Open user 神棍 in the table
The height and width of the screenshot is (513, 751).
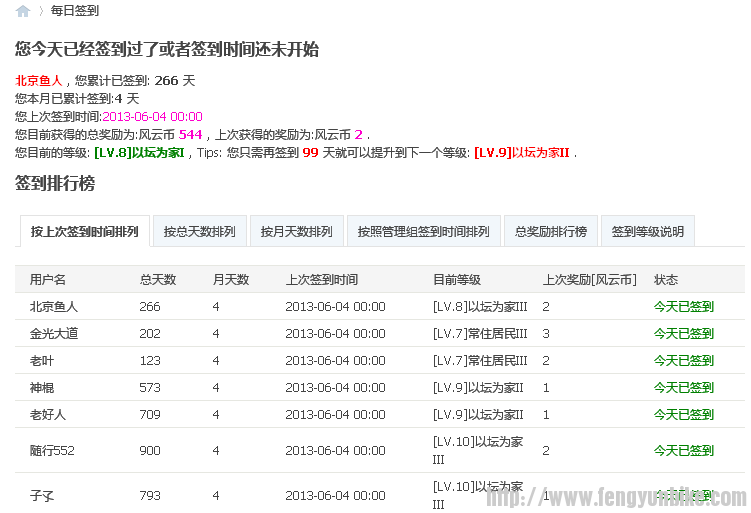[x=42, y=388]
